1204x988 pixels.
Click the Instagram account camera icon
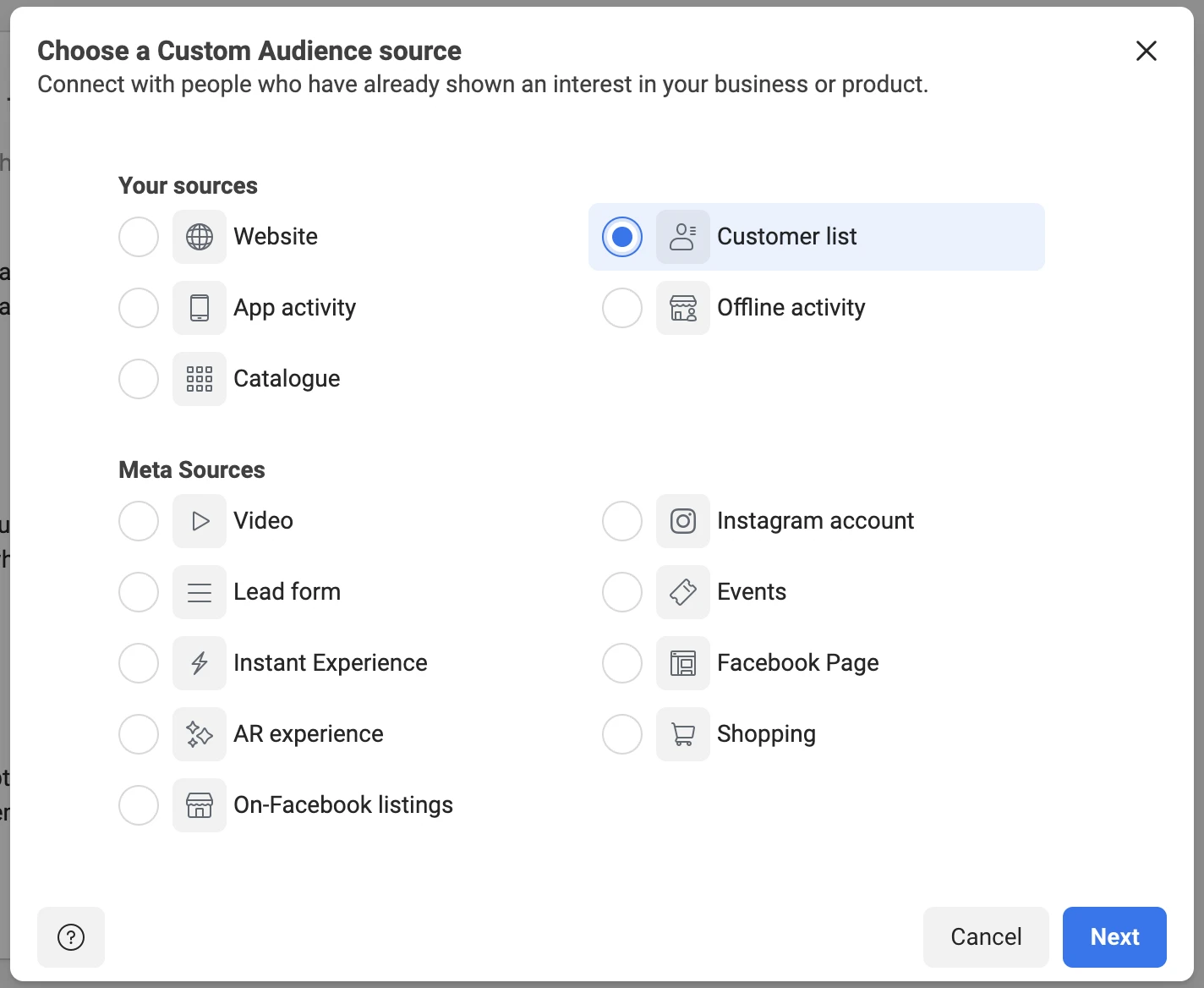(x=683, y=521)
